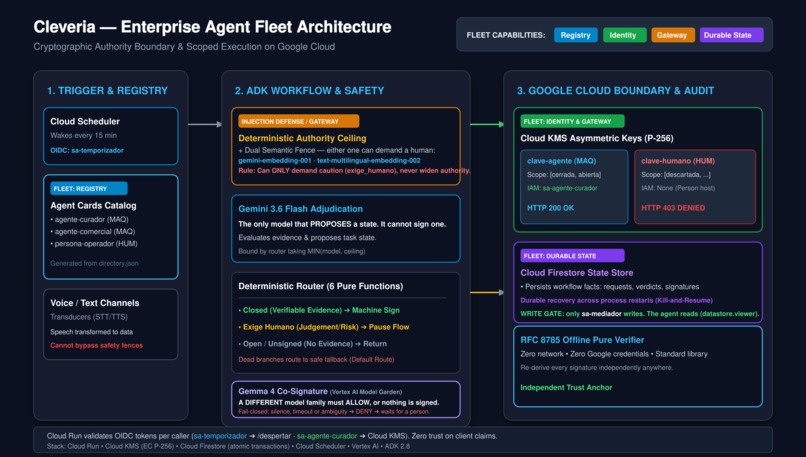Click 'Bound by router taking MIN(model, ceiling)'

pos(302,251)
